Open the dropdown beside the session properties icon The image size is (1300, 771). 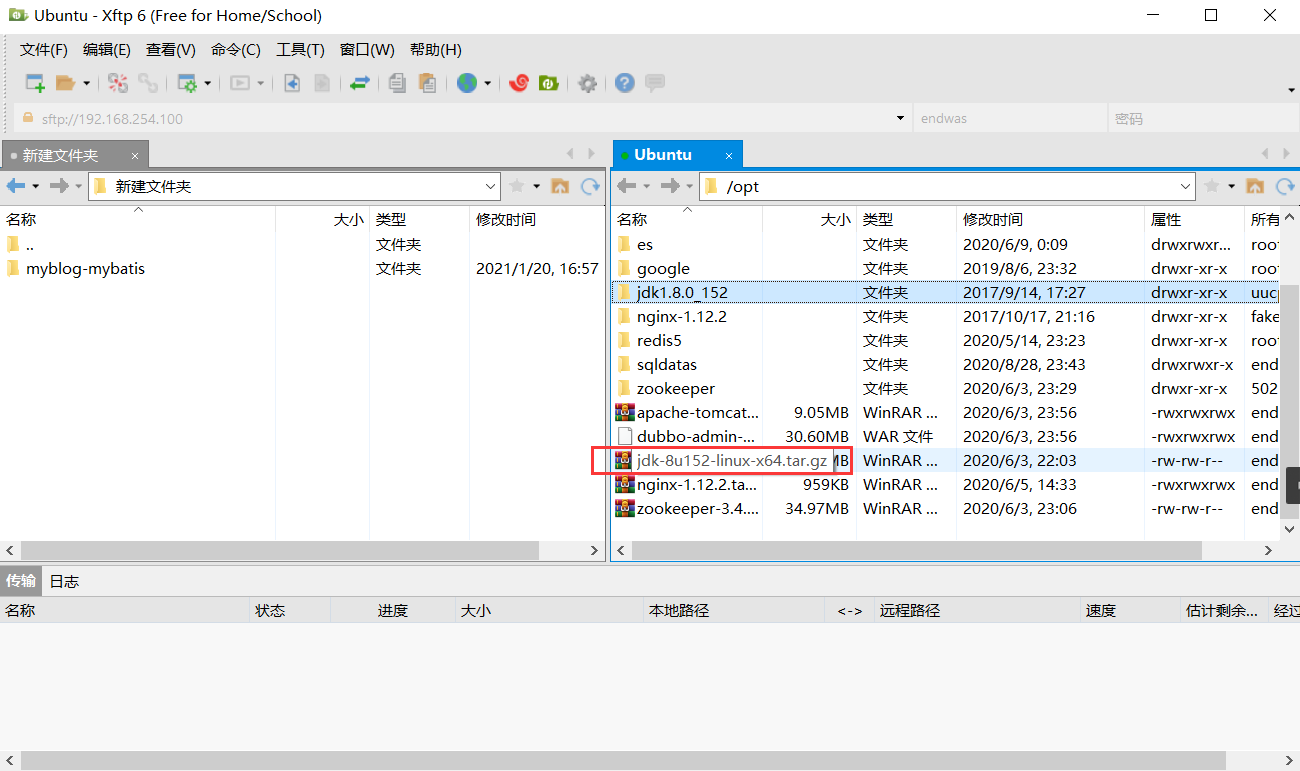(x=208, y=84)
